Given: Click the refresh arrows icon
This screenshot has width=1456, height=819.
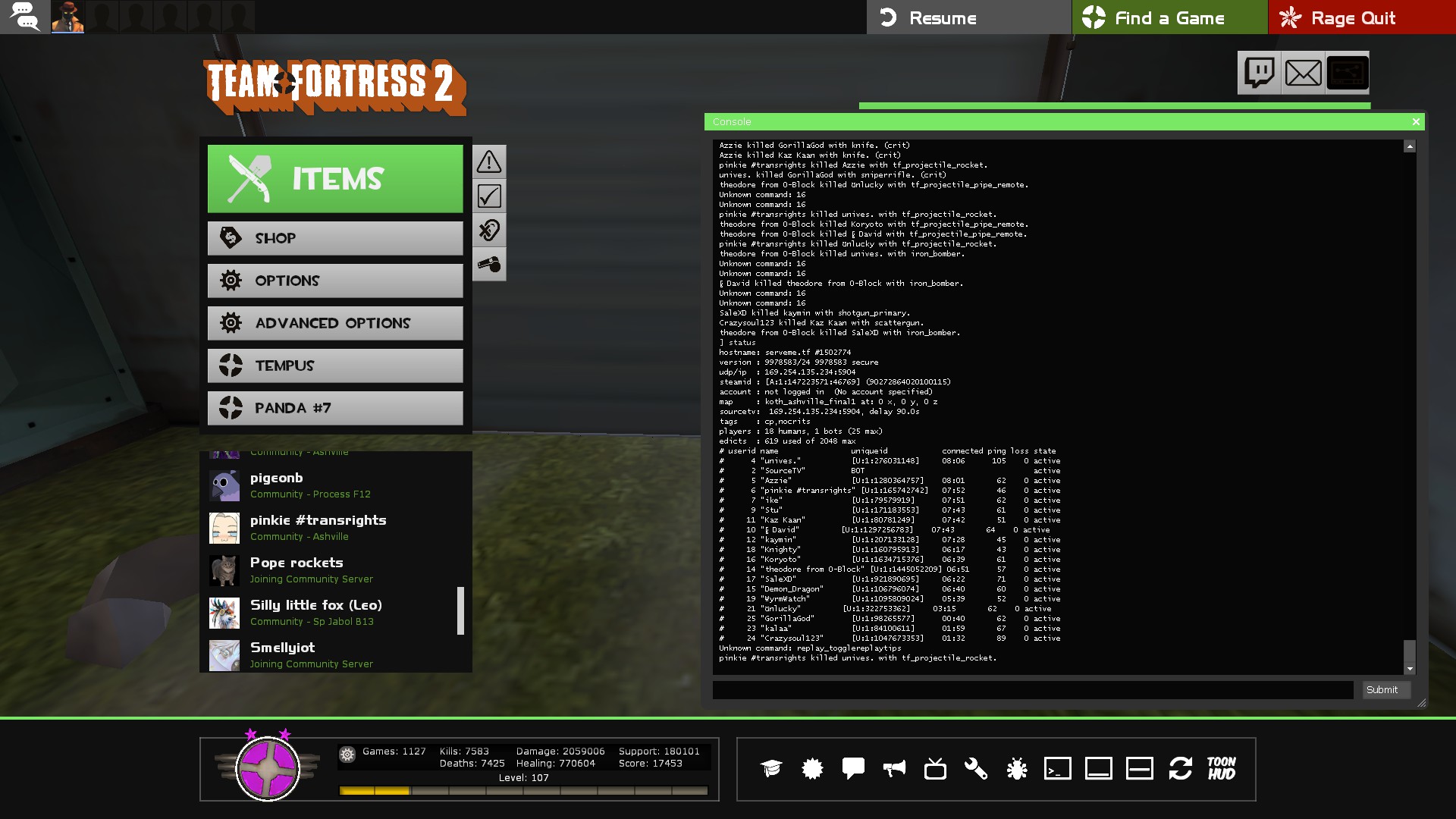Looking at the screenshot, I should [x=1181, y=769].
